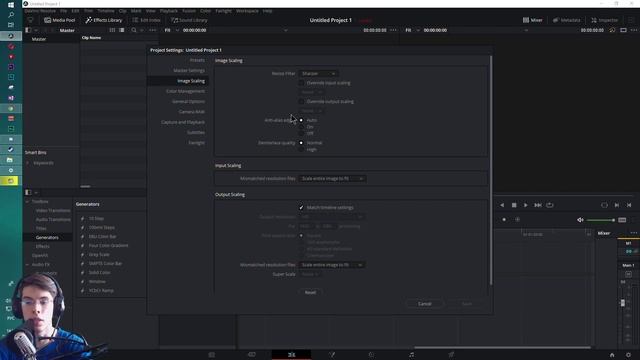
Task: Open the Color page icon
Action: (371, 355)
